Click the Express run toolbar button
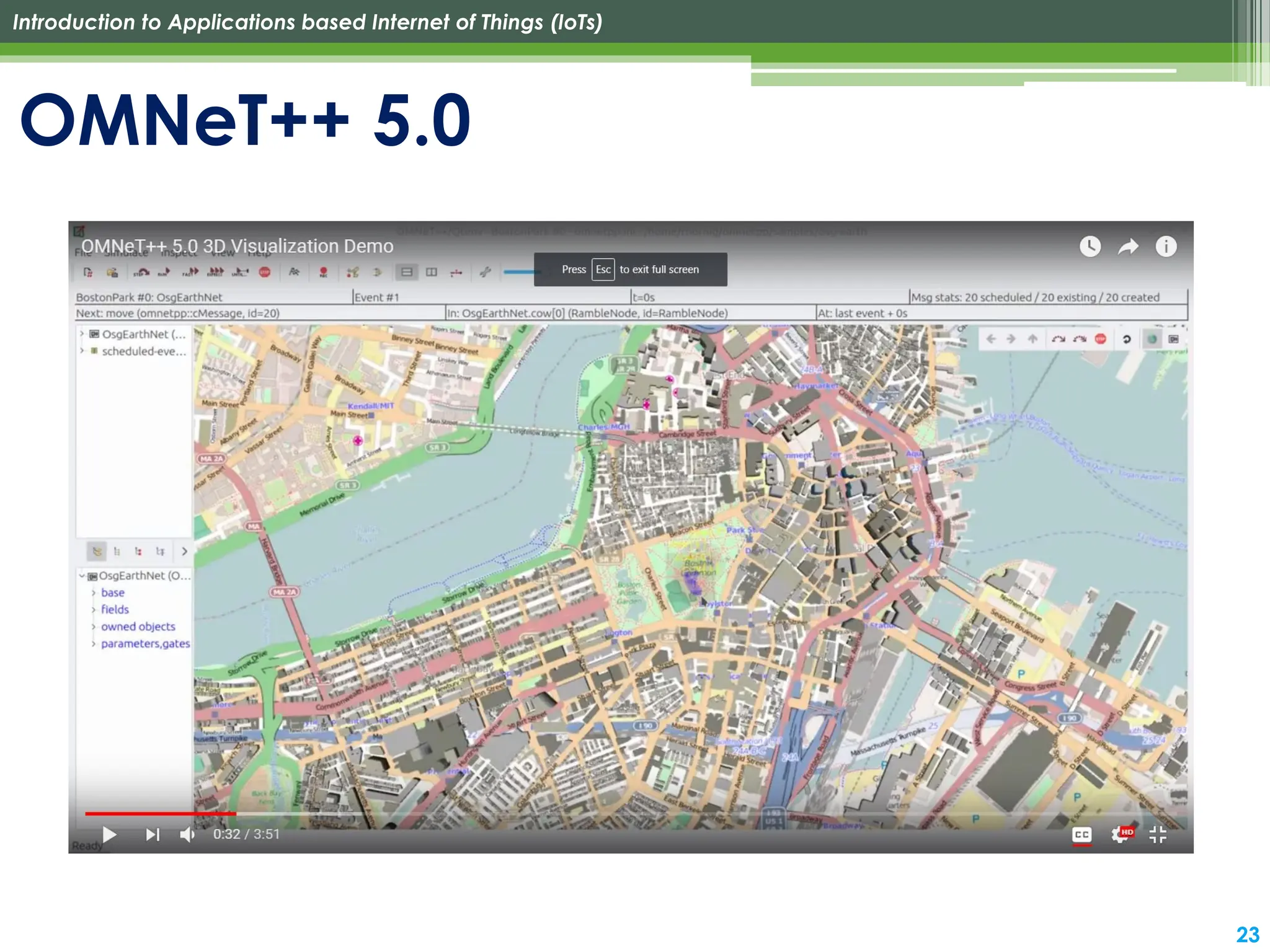The width and height of the screenshot is (1270, 952). (x=215, y=272)
